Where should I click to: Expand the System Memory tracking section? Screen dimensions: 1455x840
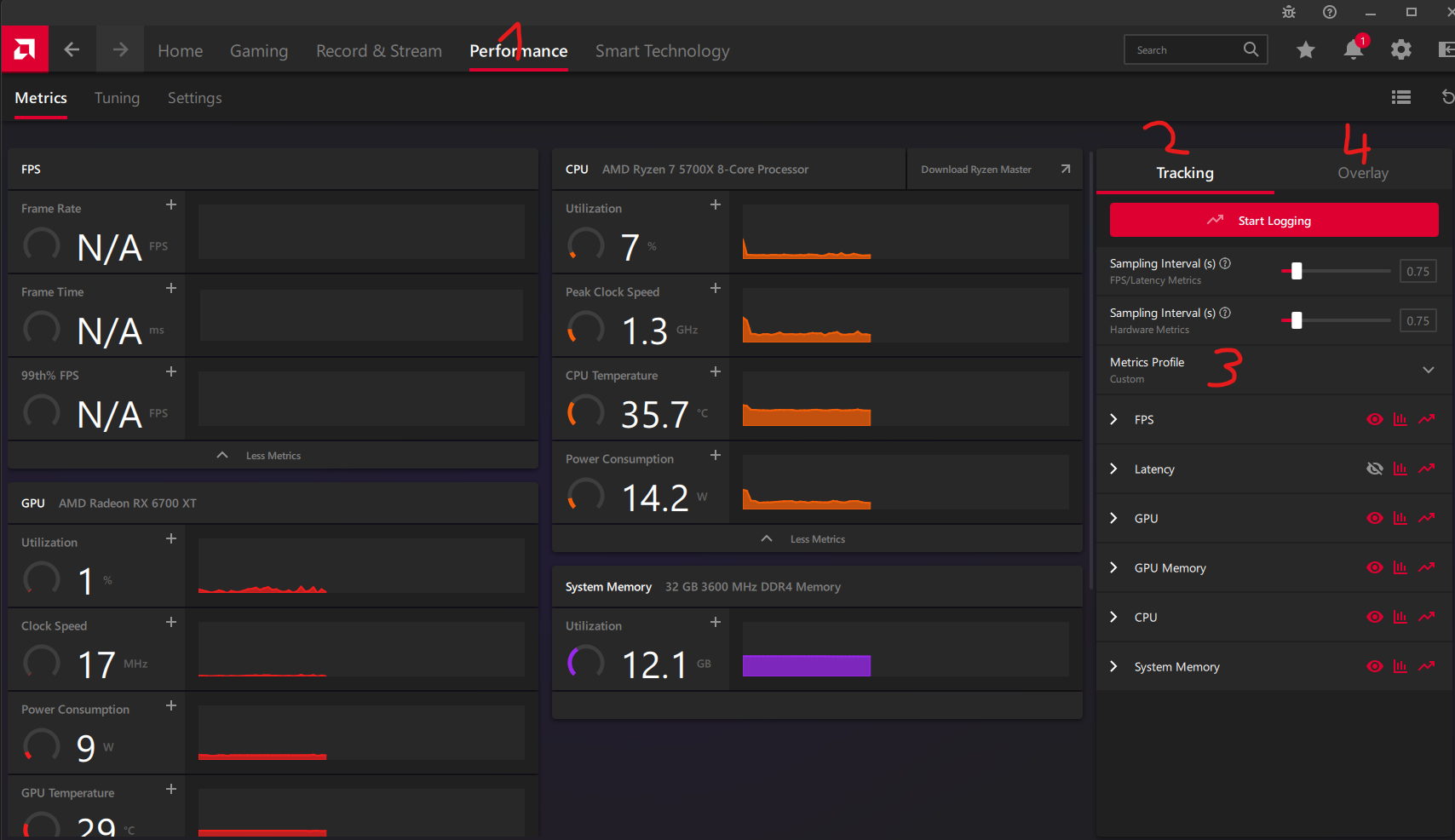(1113, 666)
